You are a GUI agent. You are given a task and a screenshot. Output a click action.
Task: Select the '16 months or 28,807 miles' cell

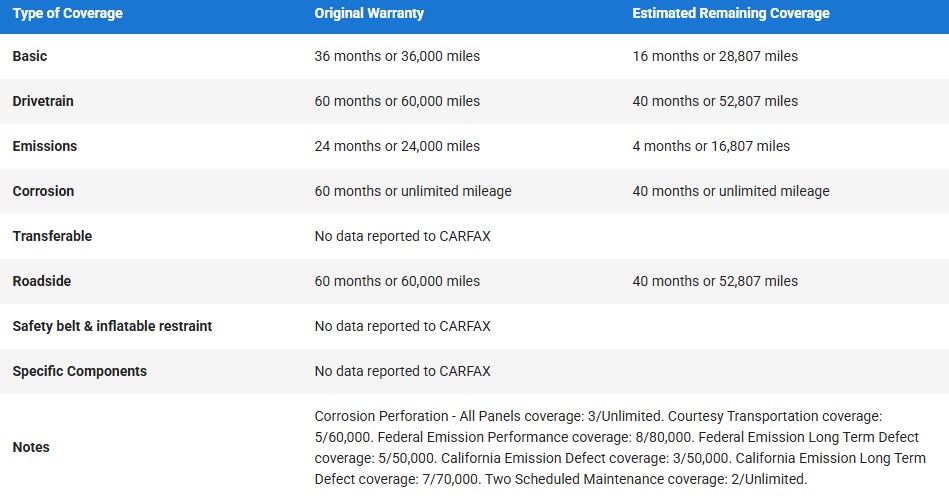(x=715, y=56)
